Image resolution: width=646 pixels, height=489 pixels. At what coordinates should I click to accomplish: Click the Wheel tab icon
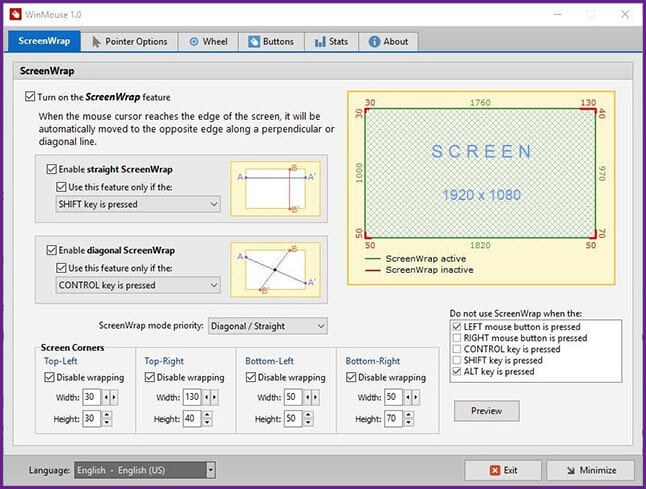pyautogui.click(x=191, y=42)
